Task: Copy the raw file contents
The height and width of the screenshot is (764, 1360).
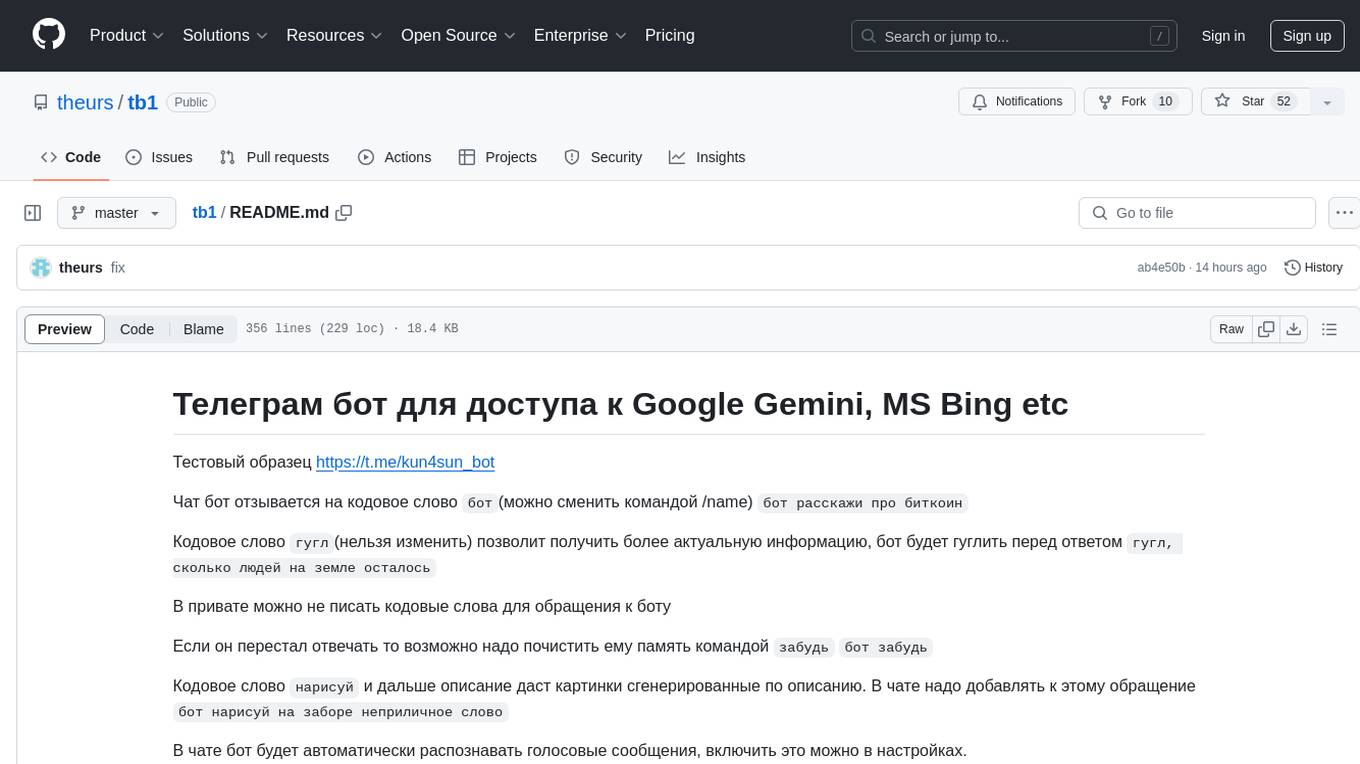Action: pos(1266,329)
